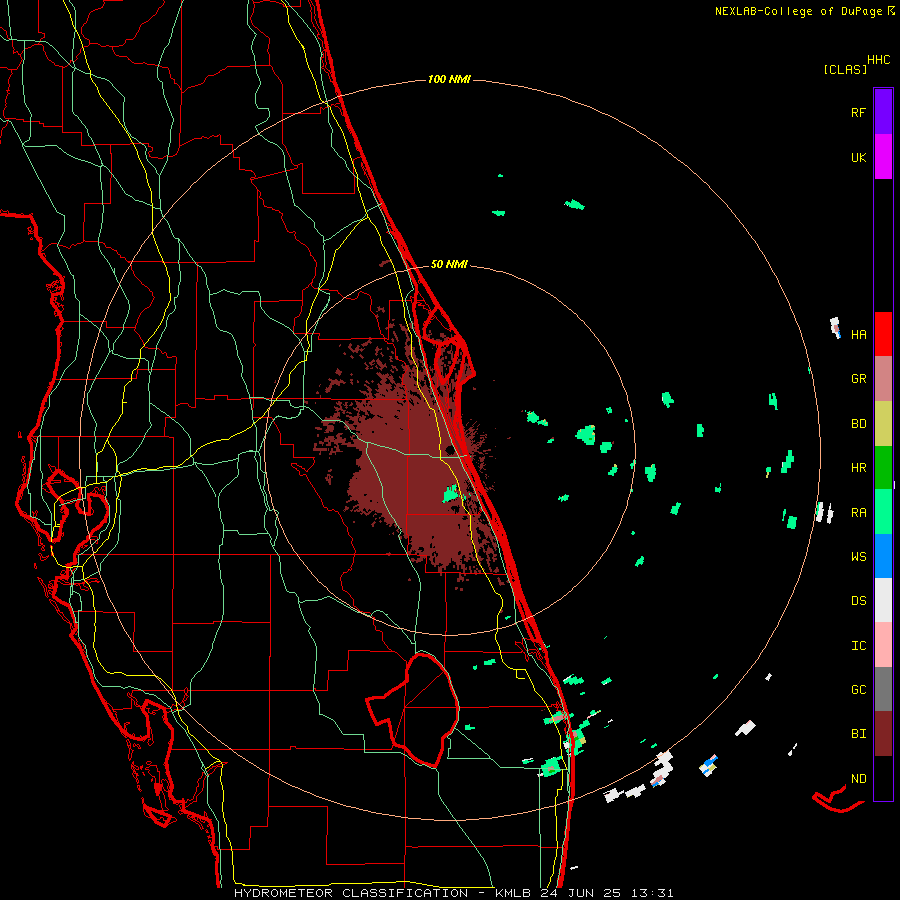Screen dimensions: 900x900
Task: Click the IC legend label
Action: [858, 646]
